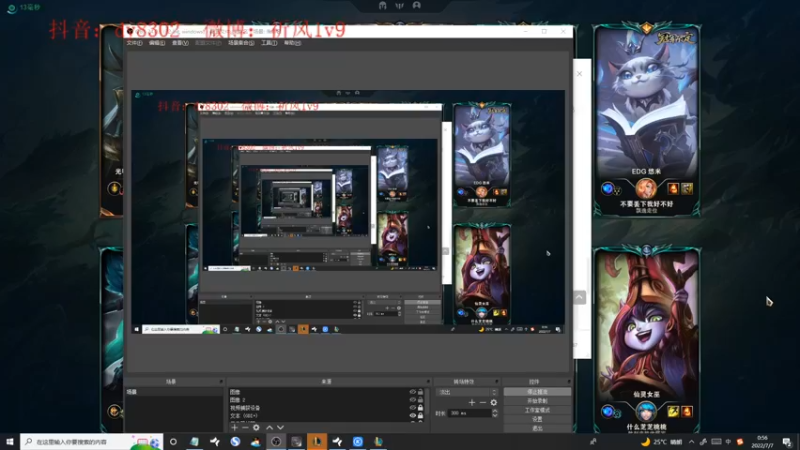Move selected source up
Image resolution: width=800 pixels, height=450 pixels.
tap(269, 428)
